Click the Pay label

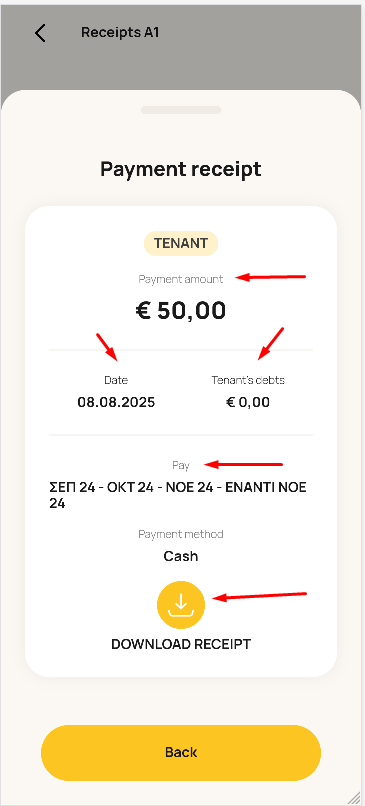point(181,466)
